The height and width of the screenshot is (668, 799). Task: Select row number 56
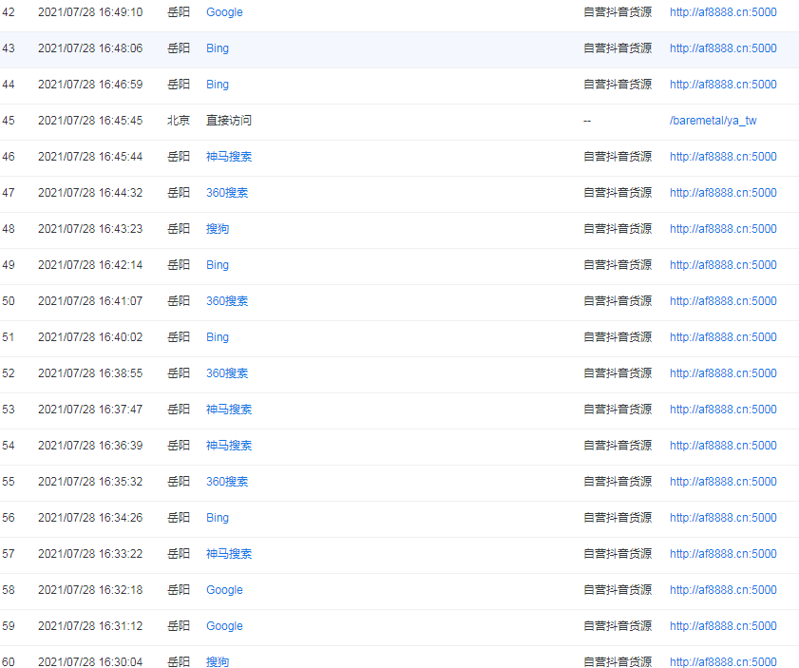coord(8,518)
